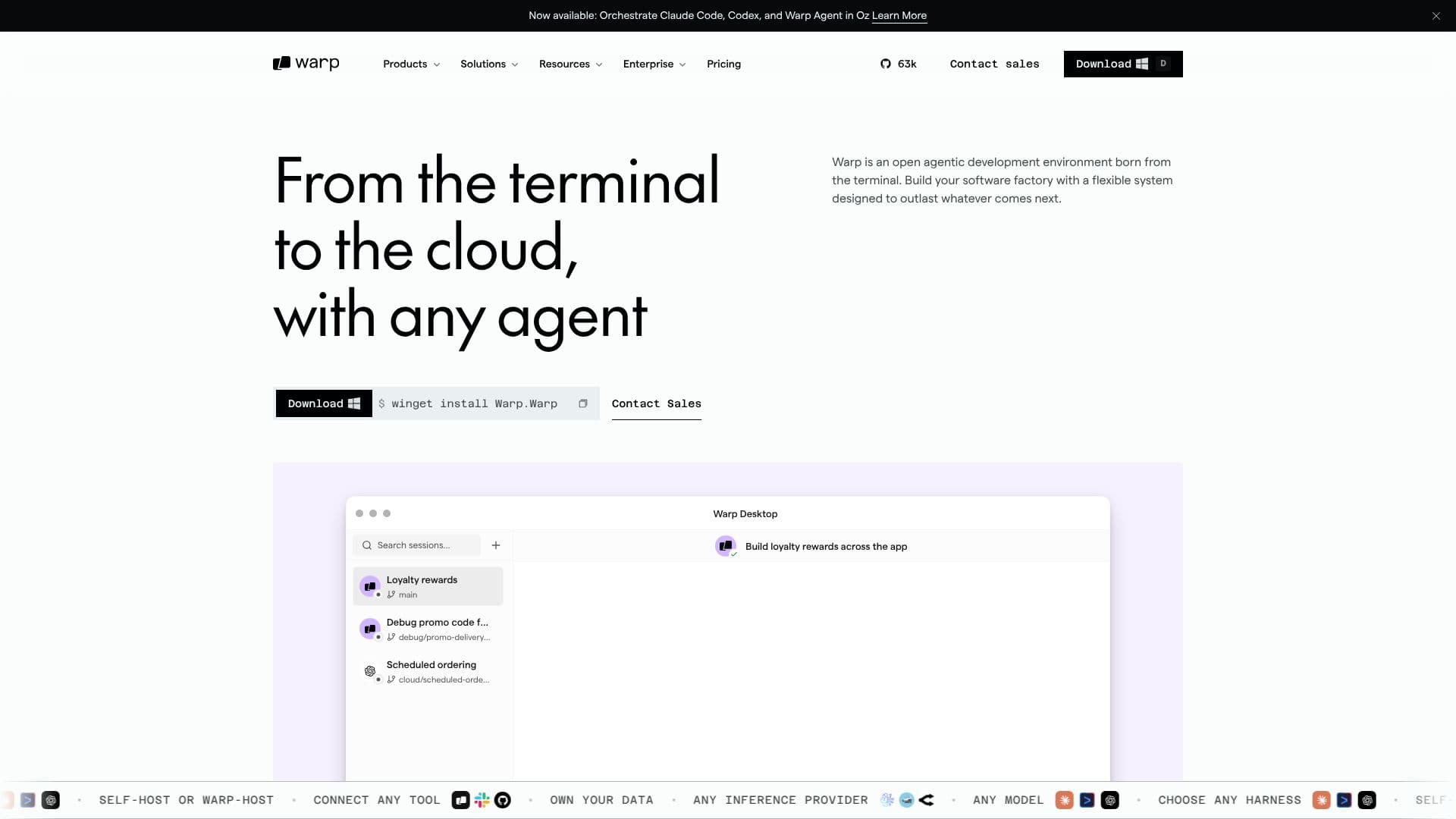The image size is (1456, 819).
Task: Click the GitHub icon after CONNECT ANY TOOL
Action: pyautogui.click(x=502, y=800)
